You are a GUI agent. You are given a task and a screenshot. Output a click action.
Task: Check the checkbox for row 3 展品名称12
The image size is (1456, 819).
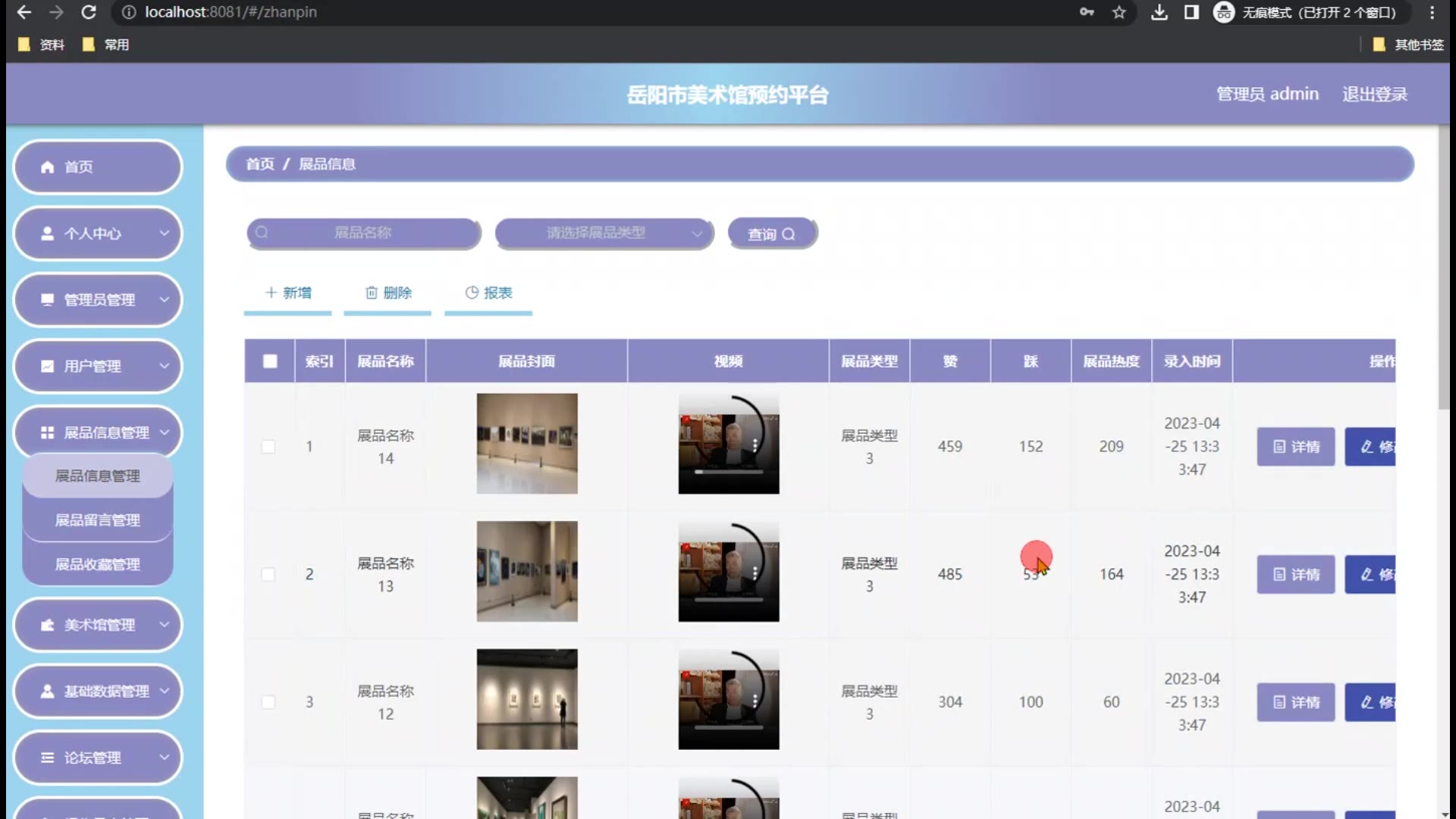click(268, 702)
